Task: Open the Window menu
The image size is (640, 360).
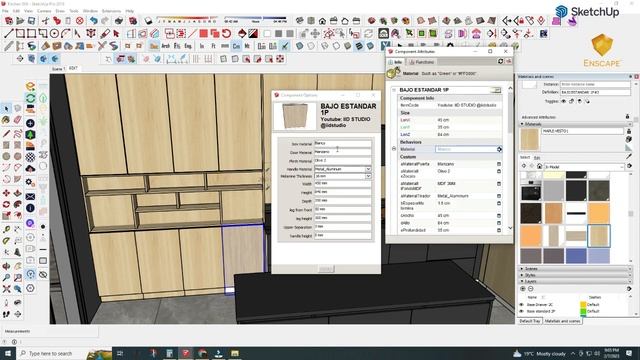Action: tap(90, 11)
